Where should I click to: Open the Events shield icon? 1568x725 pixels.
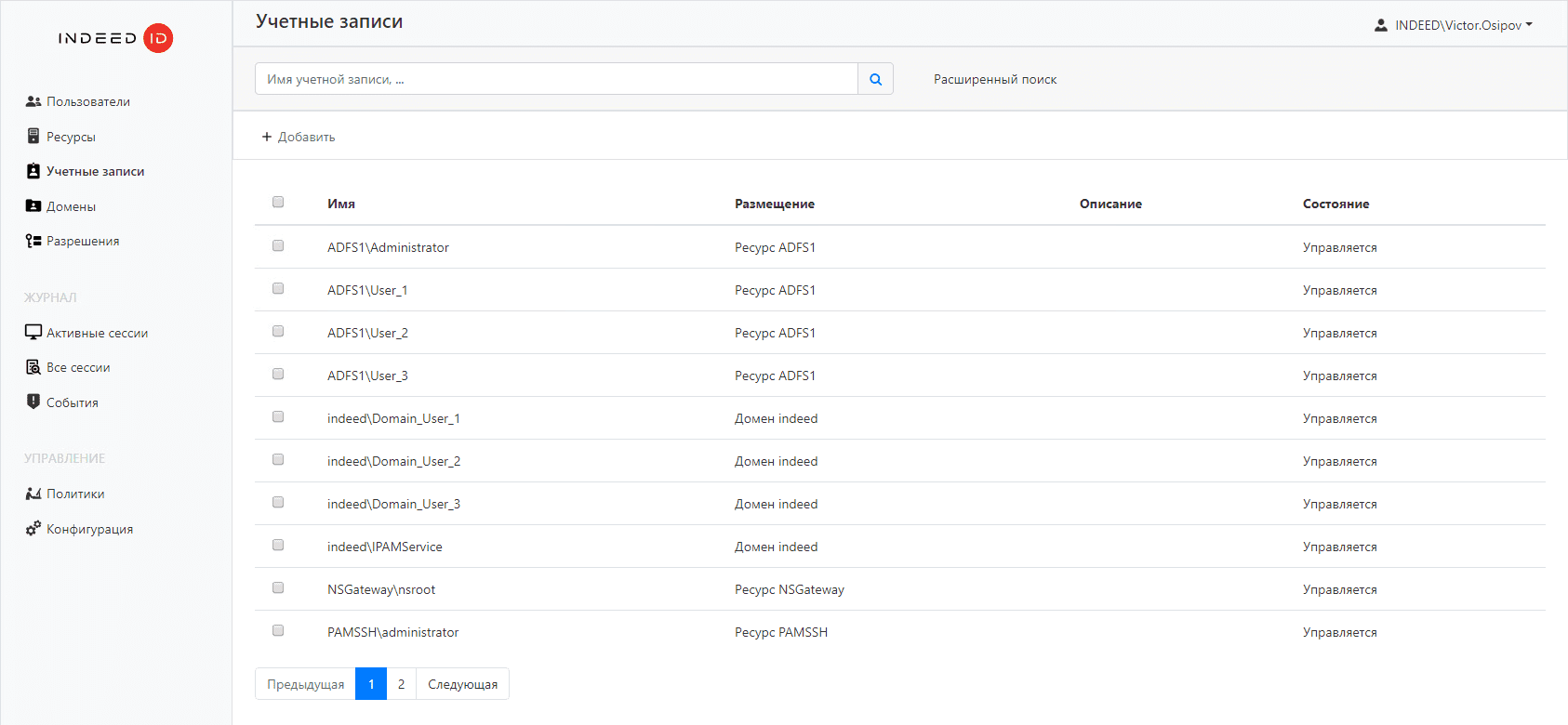(33, 402)
